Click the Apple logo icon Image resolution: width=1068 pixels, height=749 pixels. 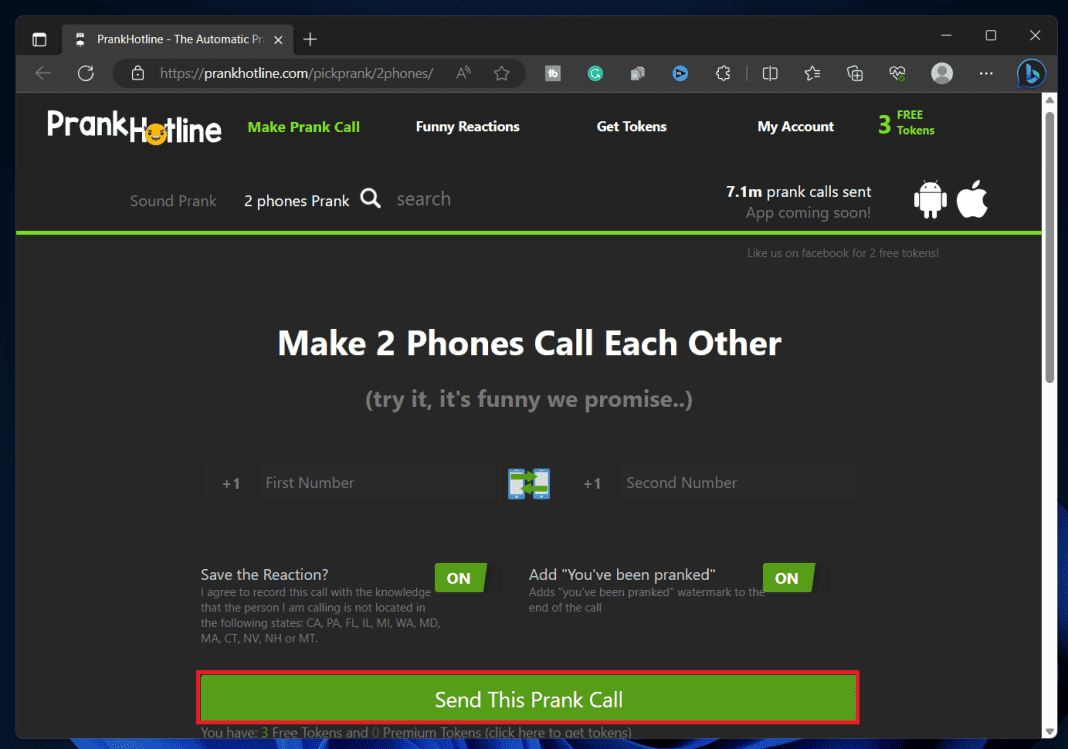click(971, 198)
